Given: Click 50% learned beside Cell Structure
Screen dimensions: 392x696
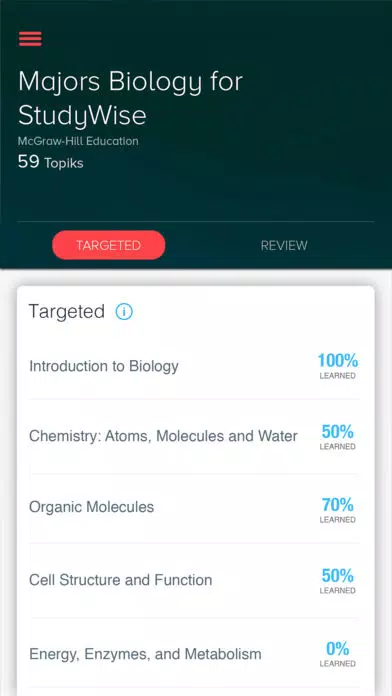Looking at the screenshot, I should (338, 581).
